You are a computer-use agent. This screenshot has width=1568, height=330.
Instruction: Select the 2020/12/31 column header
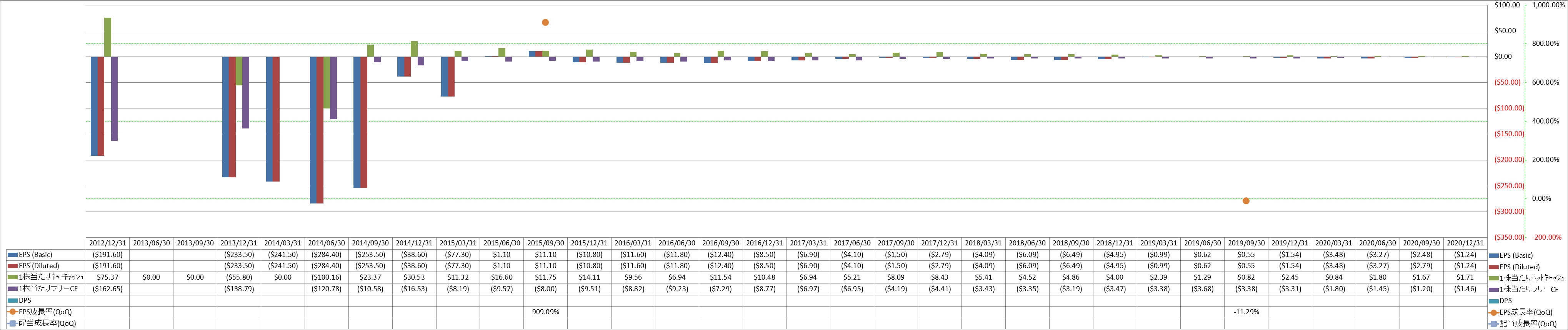(x=1465, y=243)
